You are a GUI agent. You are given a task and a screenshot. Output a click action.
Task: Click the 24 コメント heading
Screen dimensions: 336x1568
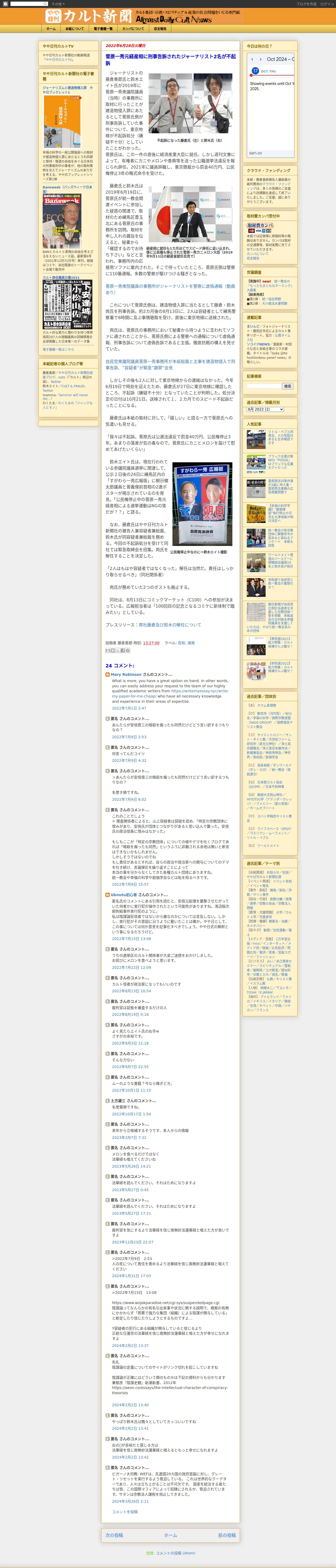click(120, 665)
